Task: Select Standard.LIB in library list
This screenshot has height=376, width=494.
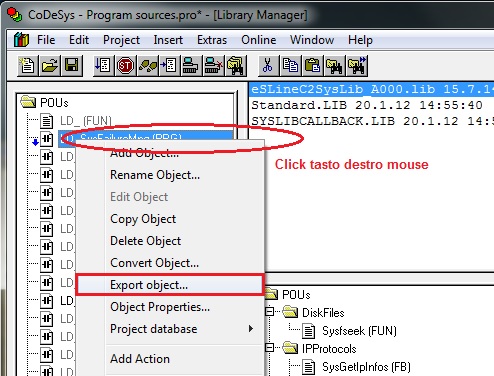Action: [367, 105]
